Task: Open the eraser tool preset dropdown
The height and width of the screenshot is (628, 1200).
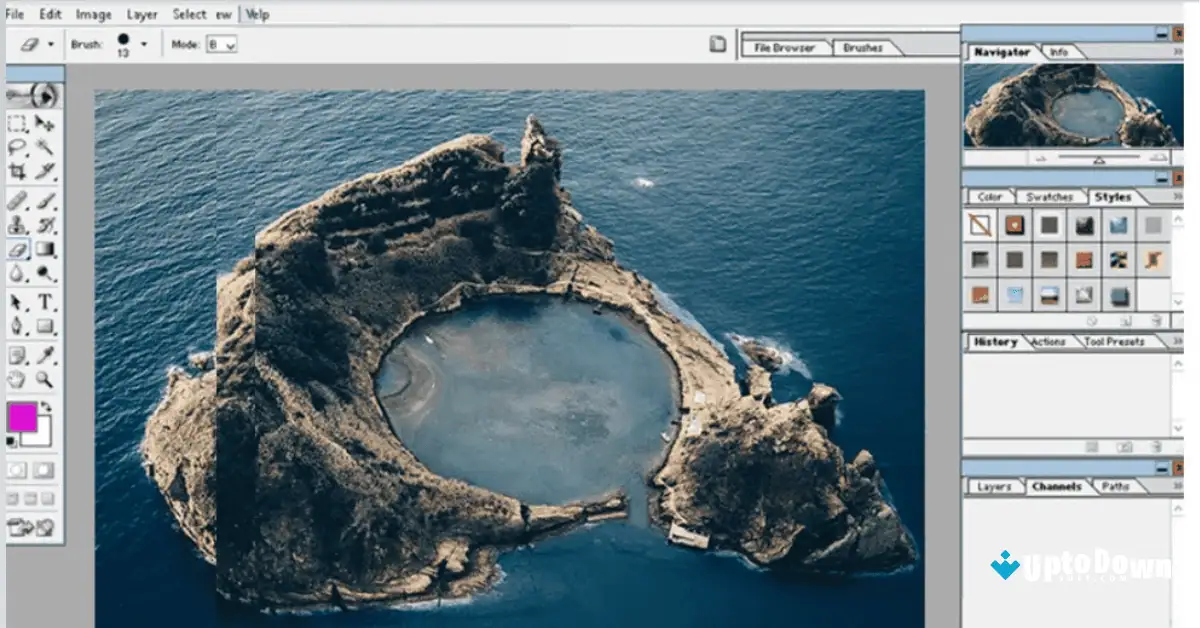Action: coord(50,44)
